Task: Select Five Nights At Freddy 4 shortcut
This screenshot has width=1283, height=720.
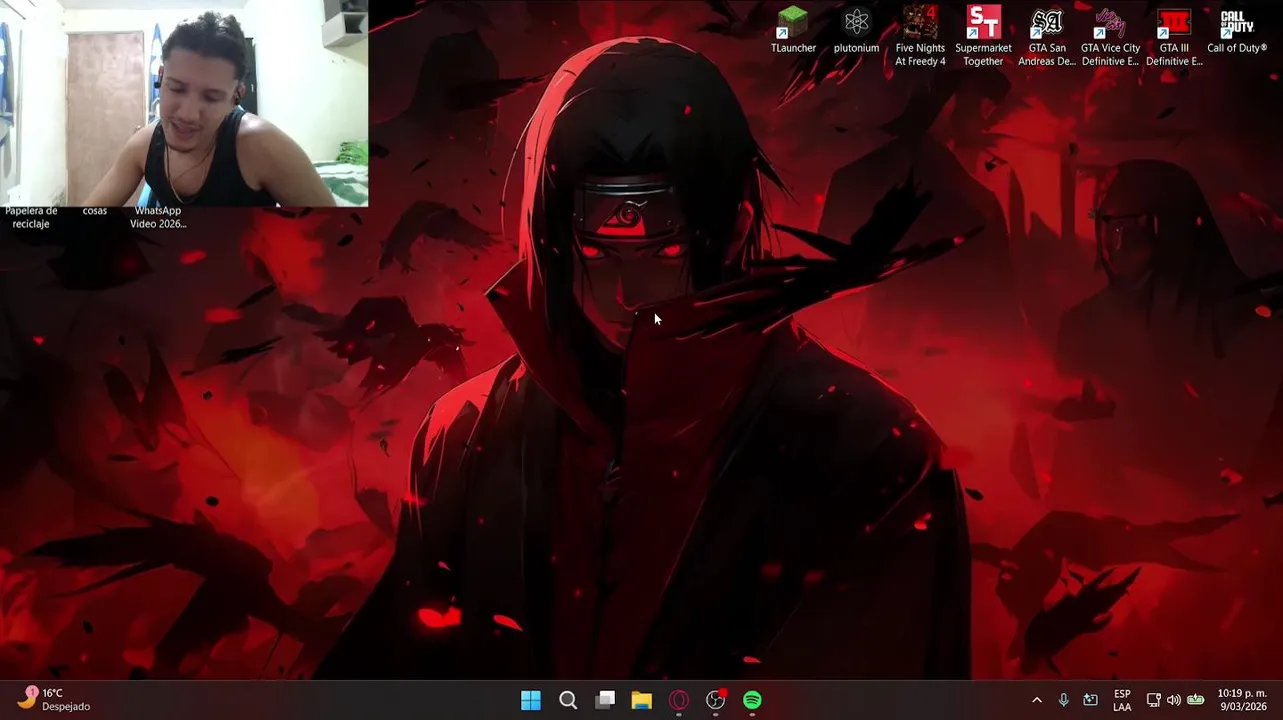Action: [x=920, y=36]
